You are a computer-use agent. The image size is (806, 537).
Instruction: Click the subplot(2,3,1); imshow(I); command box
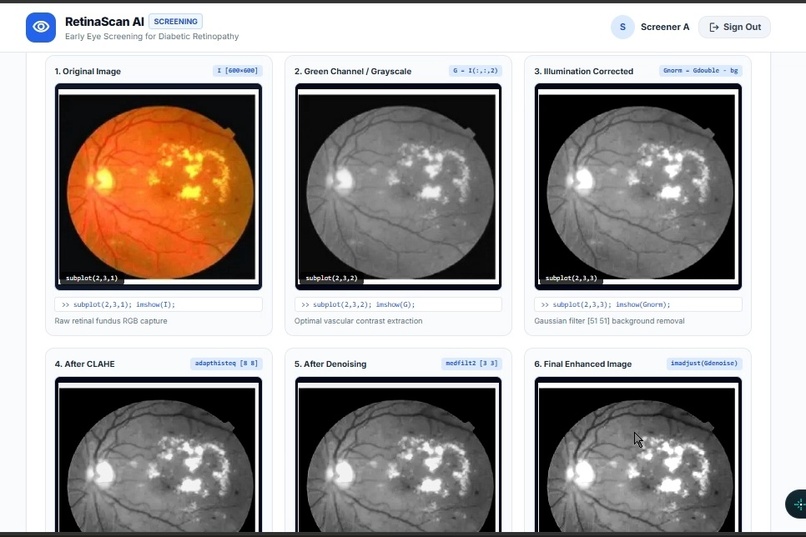click(x=158, y=304)
